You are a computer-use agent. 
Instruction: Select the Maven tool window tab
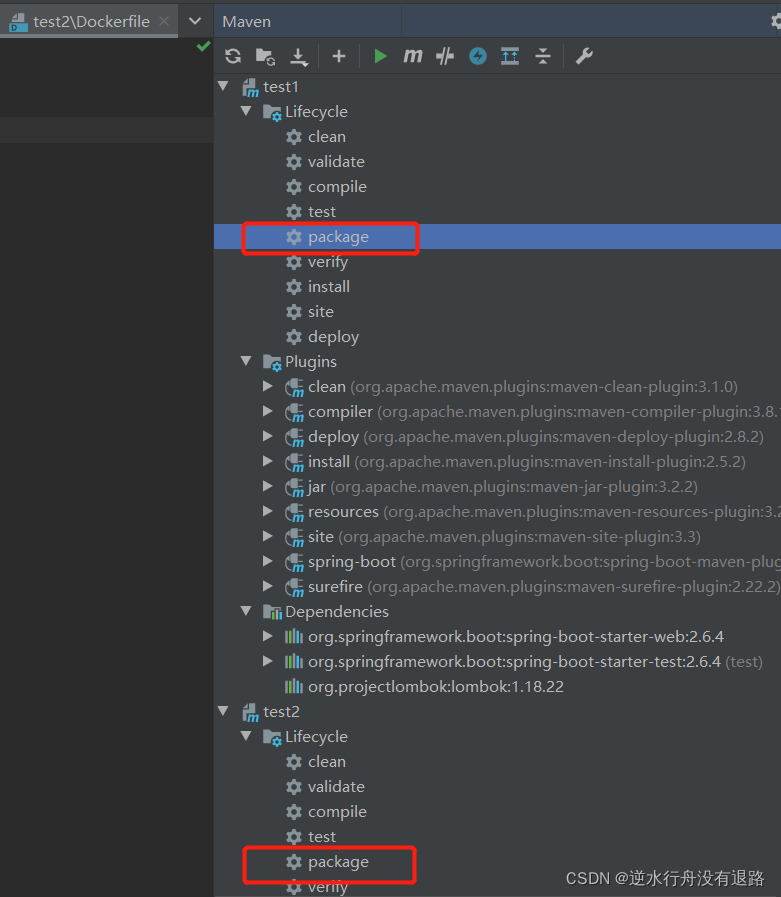point(247,22)
